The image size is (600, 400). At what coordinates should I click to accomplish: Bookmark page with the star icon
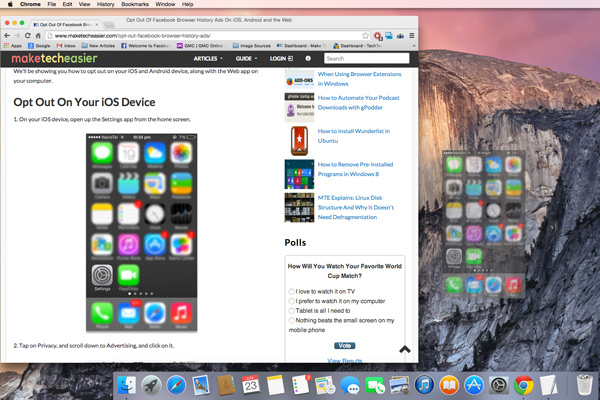click(x=365, y=36)
